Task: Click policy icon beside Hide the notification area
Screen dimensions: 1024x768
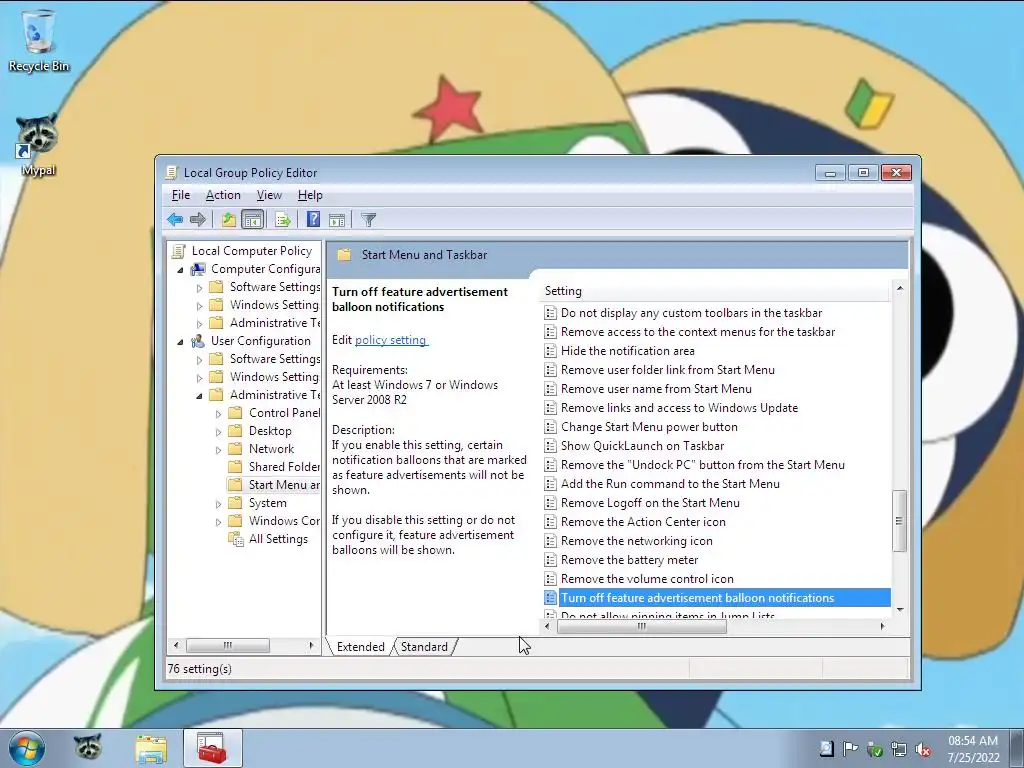Action: point(551,351)
